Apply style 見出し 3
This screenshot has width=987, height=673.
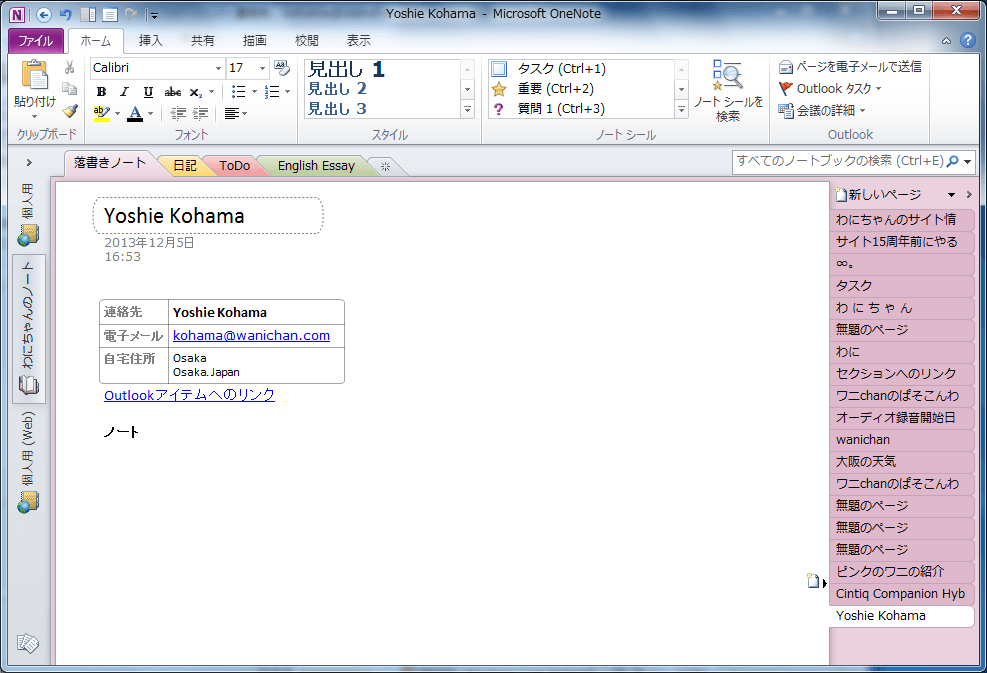[337, 109]
